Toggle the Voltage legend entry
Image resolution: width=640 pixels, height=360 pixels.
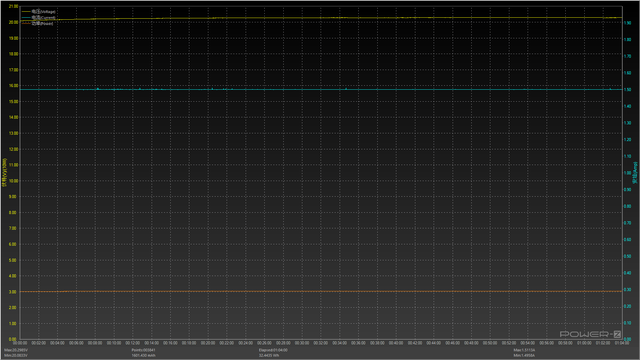pyautogui.click(x=43, y=12)
